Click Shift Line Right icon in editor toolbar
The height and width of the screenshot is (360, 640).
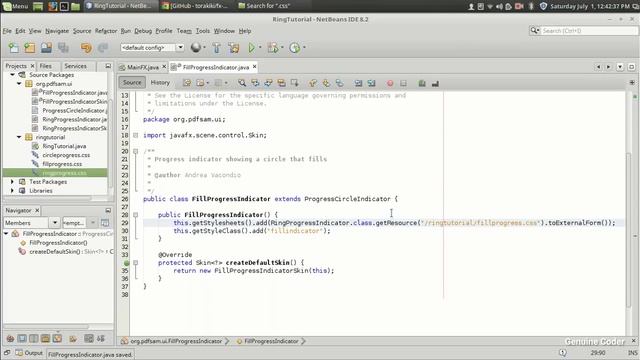371,83
